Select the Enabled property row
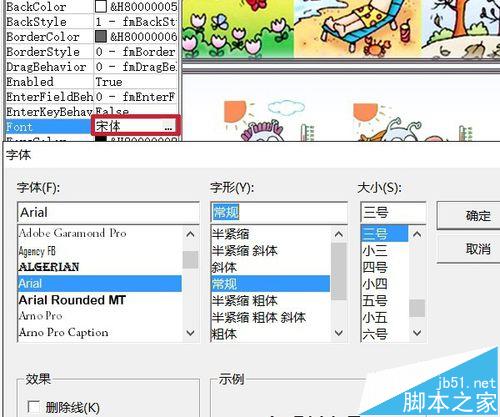The image size is (500, 417). (x=91, y=82)
